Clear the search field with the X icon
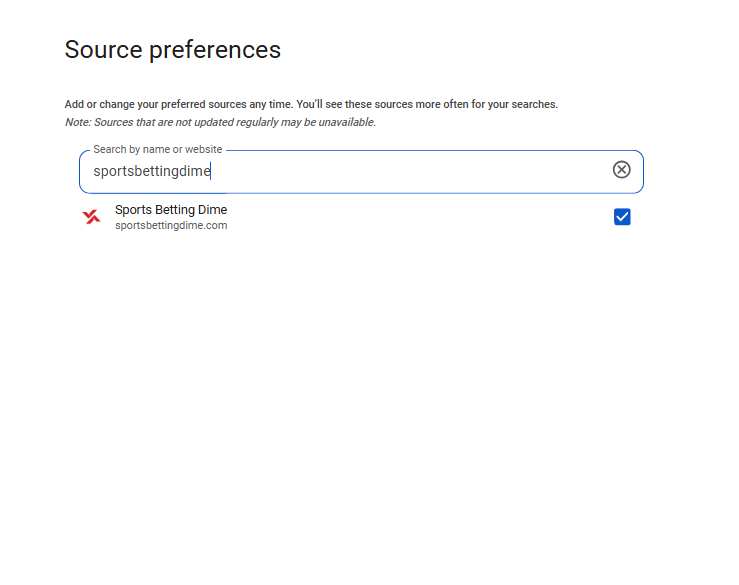This screenshot has height=585, width=739. (x=621, y=170)
